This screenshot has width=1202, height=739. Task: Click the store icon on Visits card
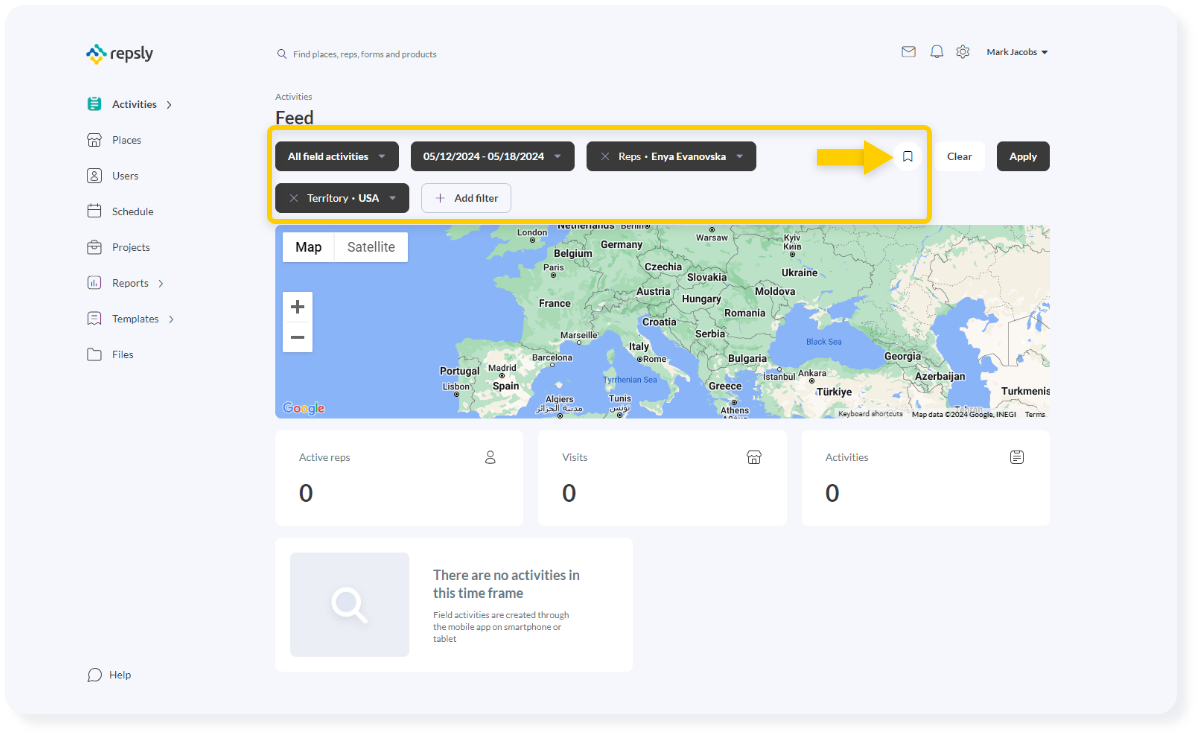[x=754, y=457]
